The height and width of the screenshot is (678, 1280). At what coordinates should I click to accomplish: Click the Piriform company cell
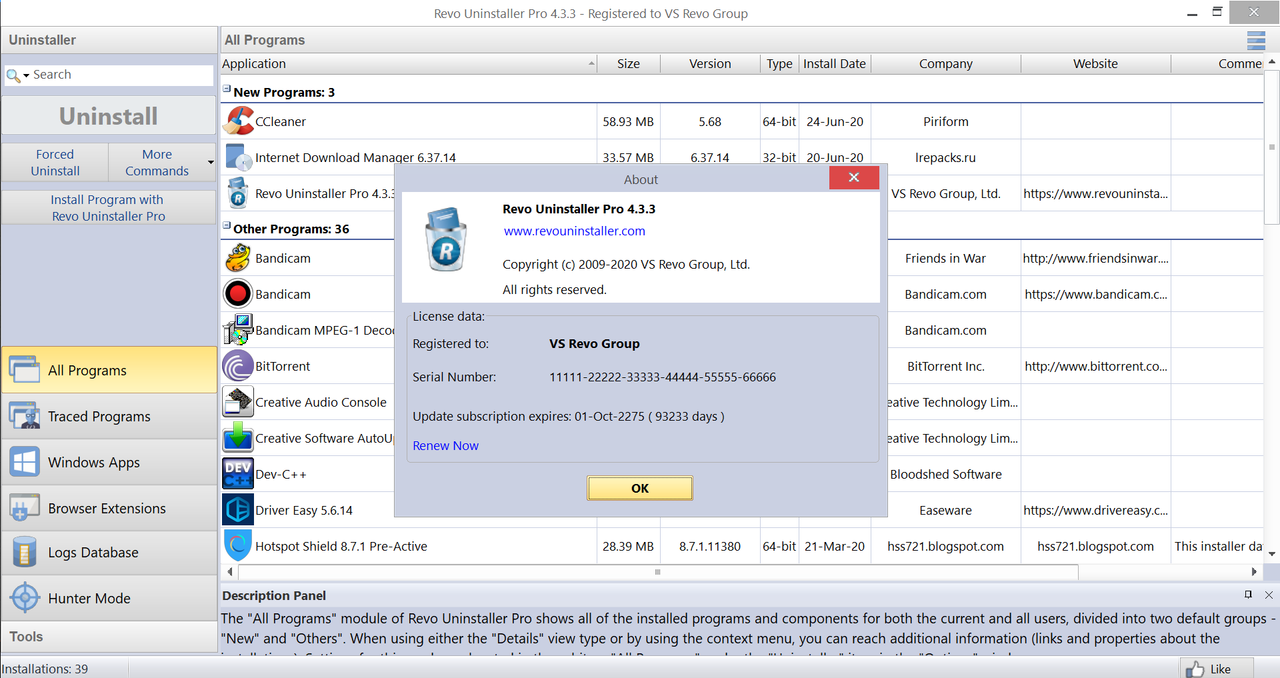[946, 122]
